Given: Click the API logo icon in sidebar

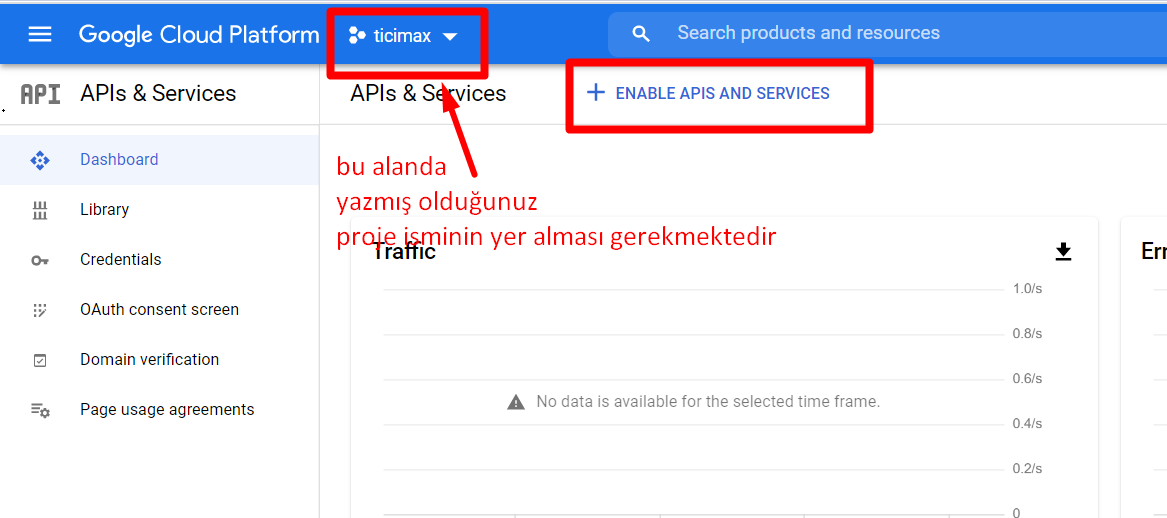Looking at the screenshot, I should [40, 94].
